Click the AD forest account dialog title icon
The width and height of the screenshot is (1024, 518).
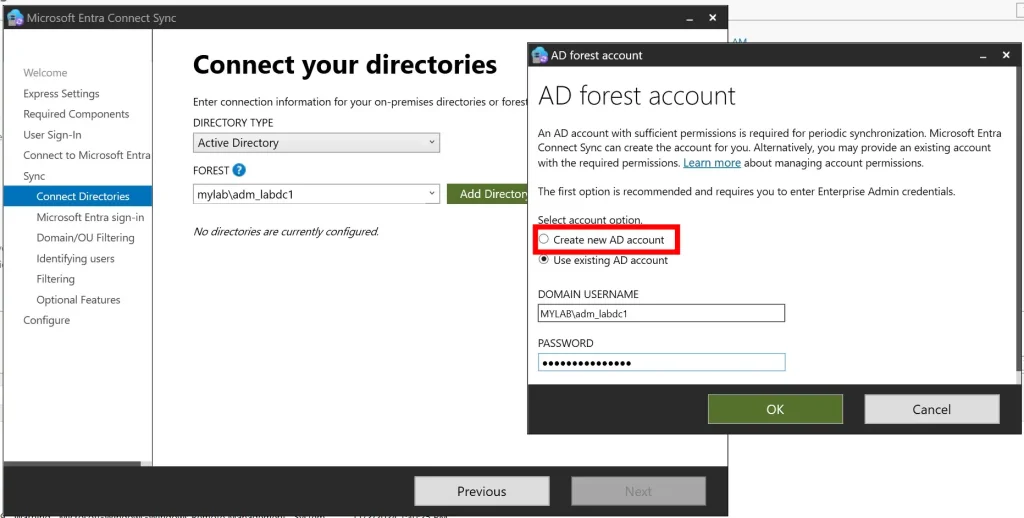(539, 55)
